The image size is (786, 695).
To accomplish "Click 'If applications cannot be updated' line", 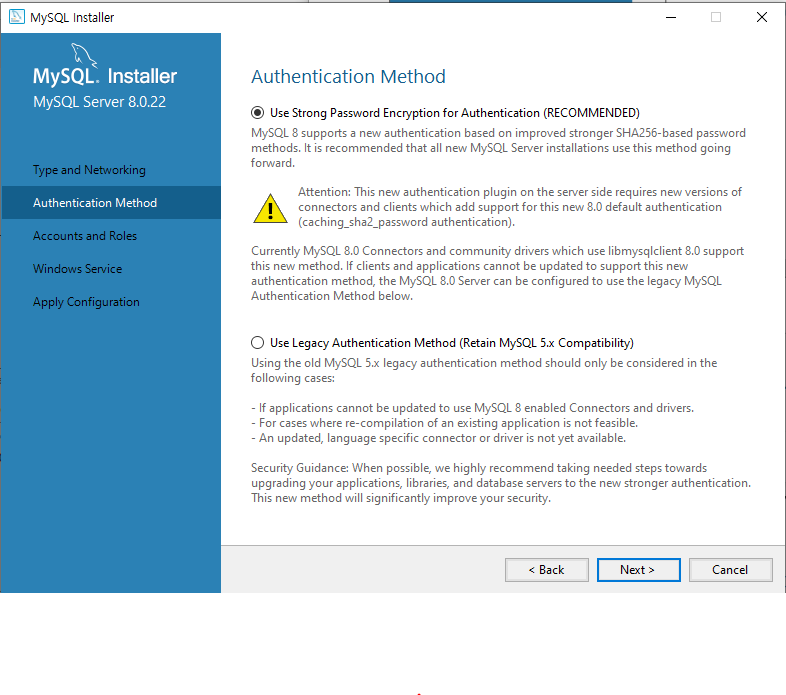I will click(x=472, y=408).
